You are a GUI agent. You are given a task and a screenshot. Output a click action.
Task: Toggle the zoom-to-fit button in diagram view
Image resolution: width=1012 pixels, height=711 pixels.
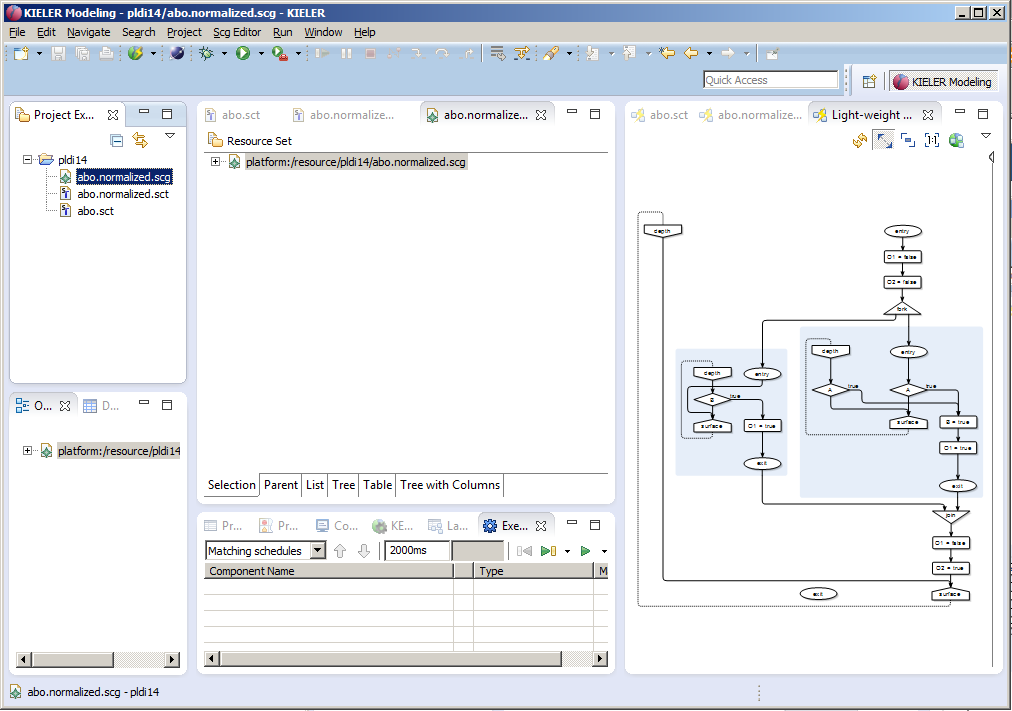pyautogui.click(x=883, y=141)
